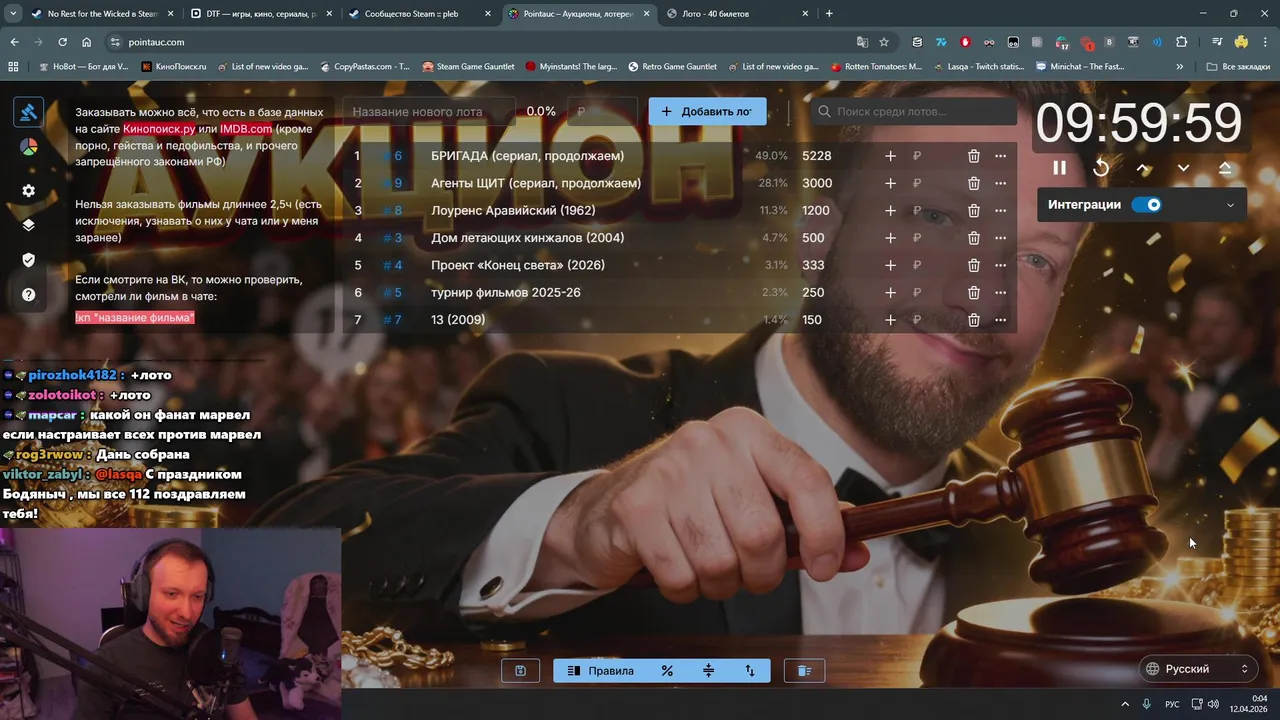The image size is (1280, 720).
Task: Click the extra amount field for Лоуренс Аравийский
Action: click(930, 211)
